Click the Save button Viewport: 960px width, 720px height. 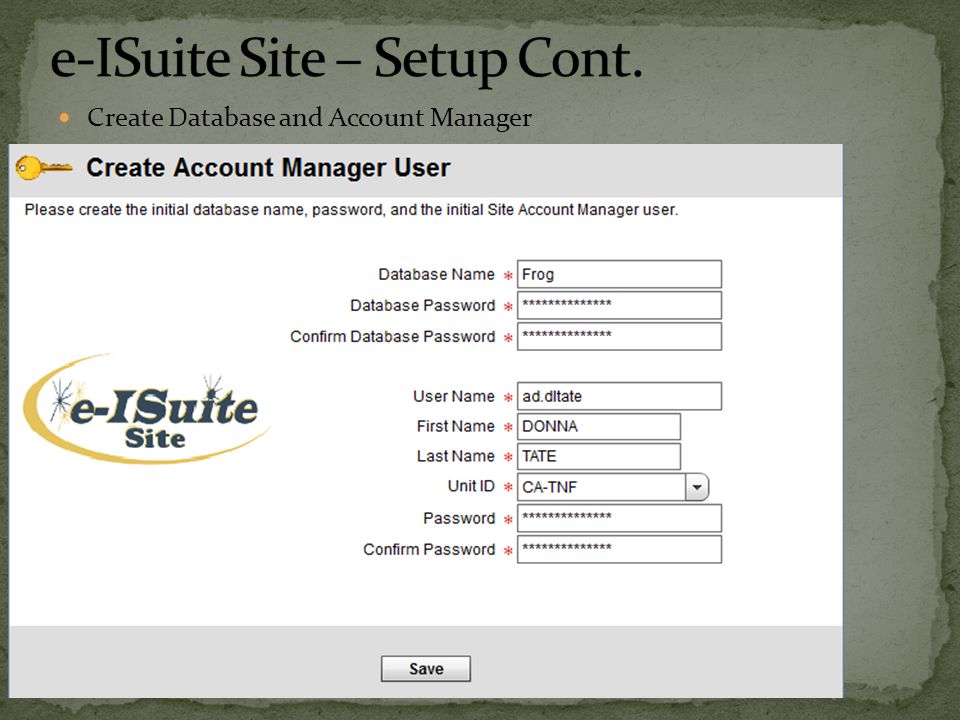[426, 669]
